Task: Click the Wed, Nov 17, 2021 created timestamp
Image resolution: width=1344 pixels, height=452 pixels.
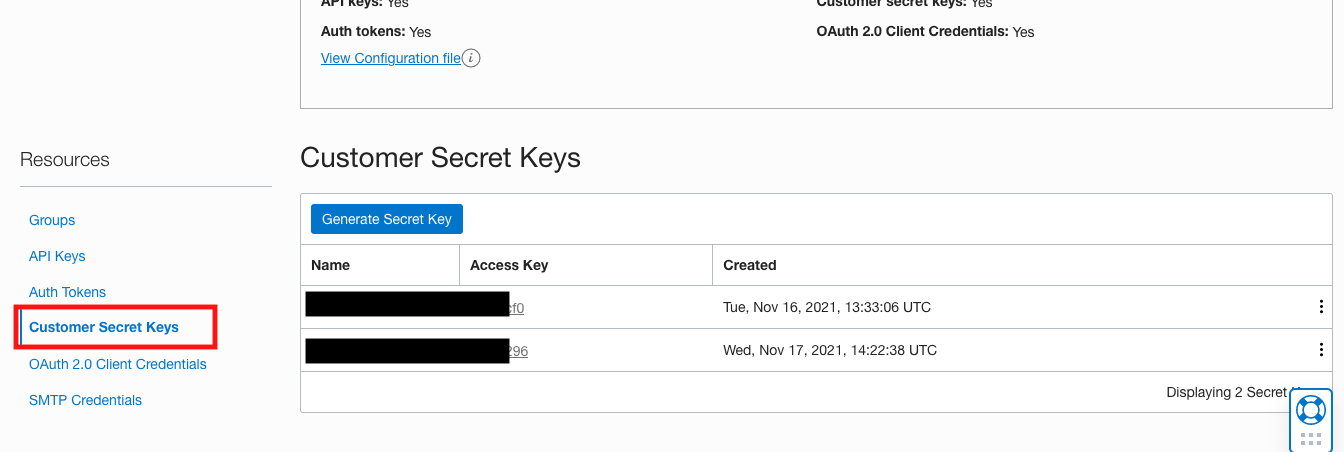Action: [x=830, y=350]
